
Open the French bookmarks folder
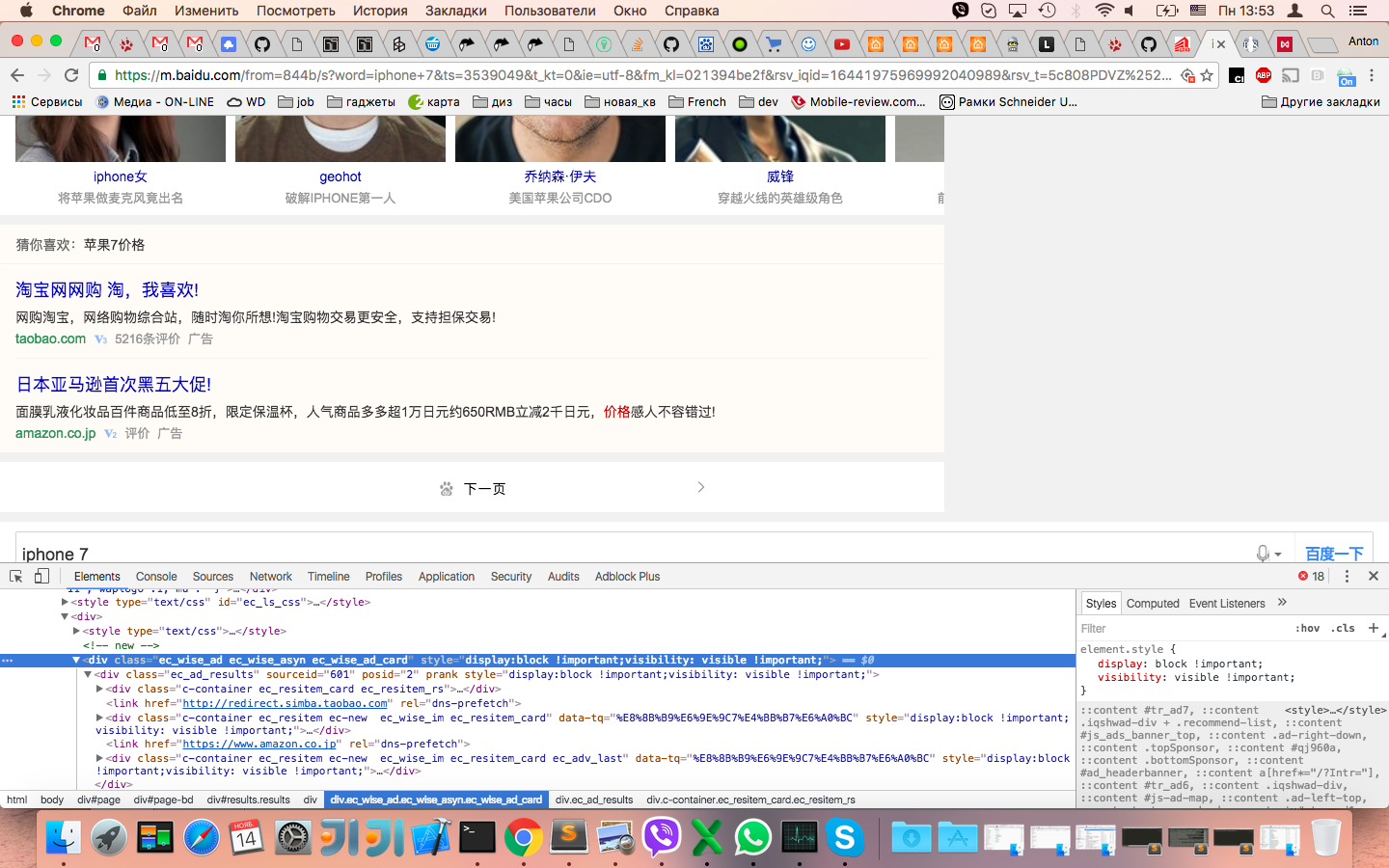pyautogui.click(x=697, y=101)
